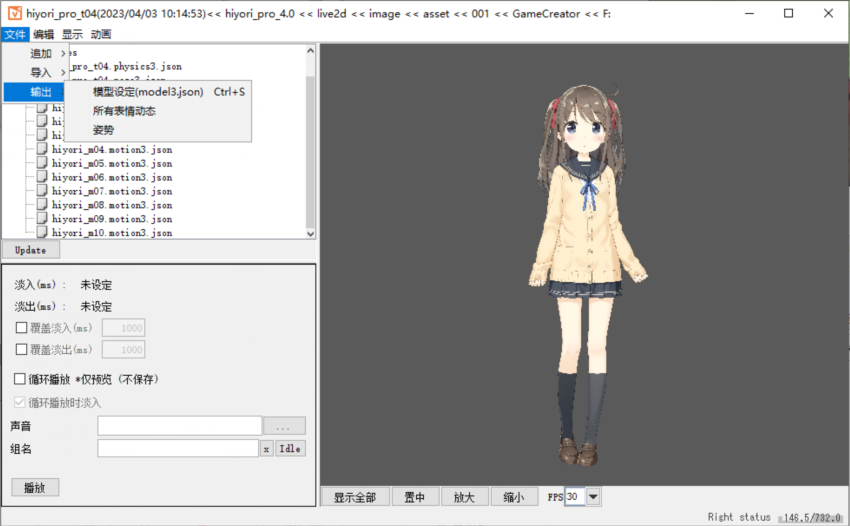Choose 所有表情动态 export option

coord(158,111)
